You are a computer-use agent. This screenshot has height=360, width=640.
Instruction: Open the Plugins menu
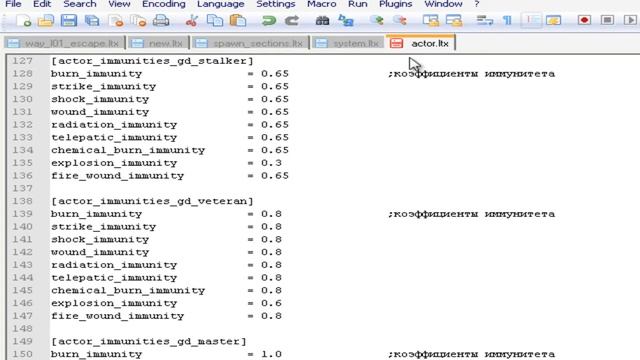pyautogui.click(x=395, y=4)
